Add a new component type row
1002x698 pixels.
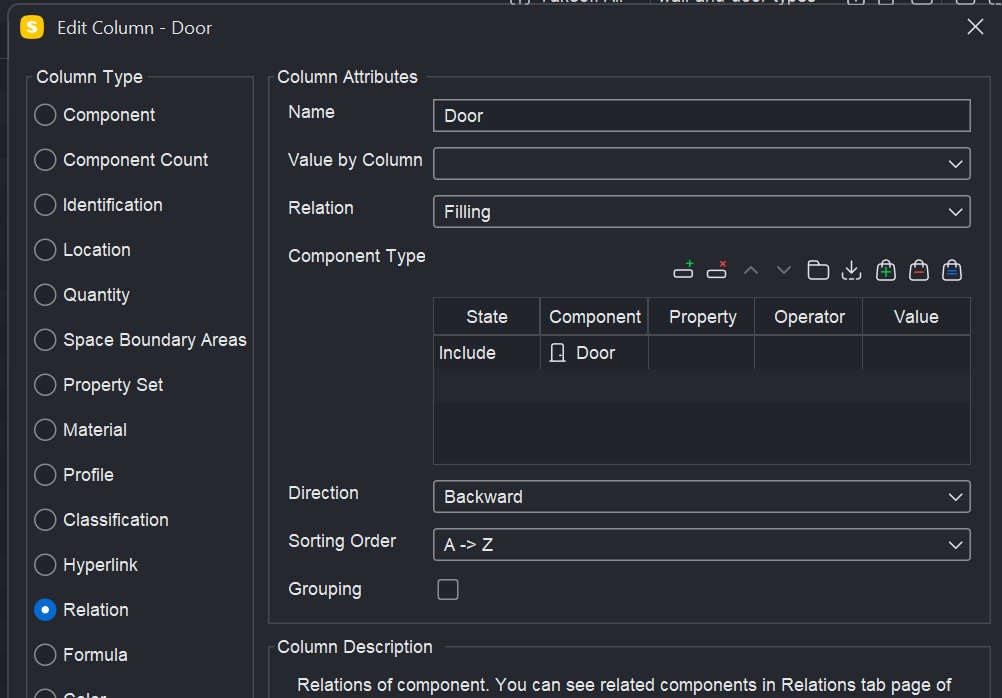(683, 270)
